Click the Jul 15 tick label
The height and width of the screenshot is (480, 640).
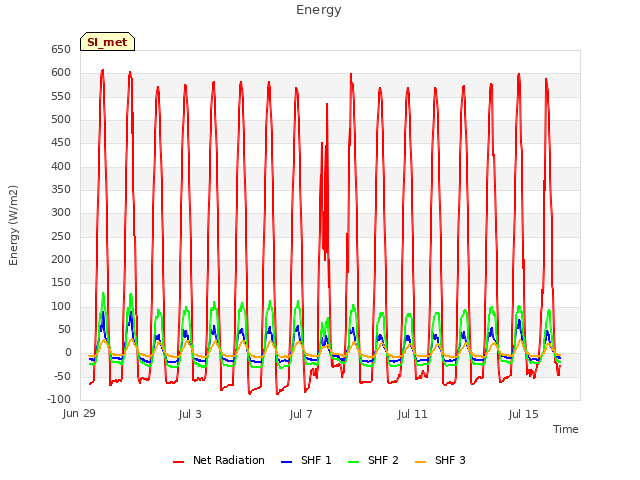[524, 414]
